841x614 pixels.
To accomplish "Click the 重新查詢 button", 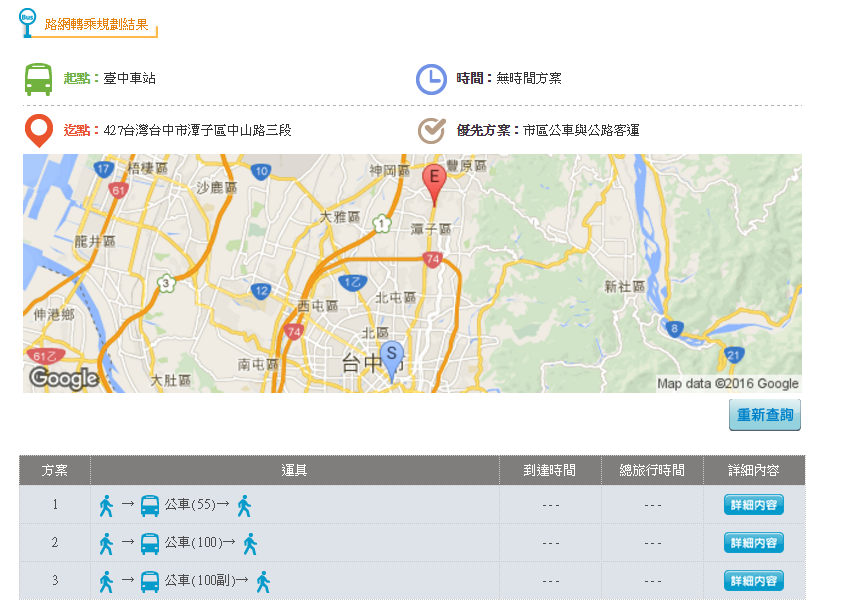I will tap(764, 415).
